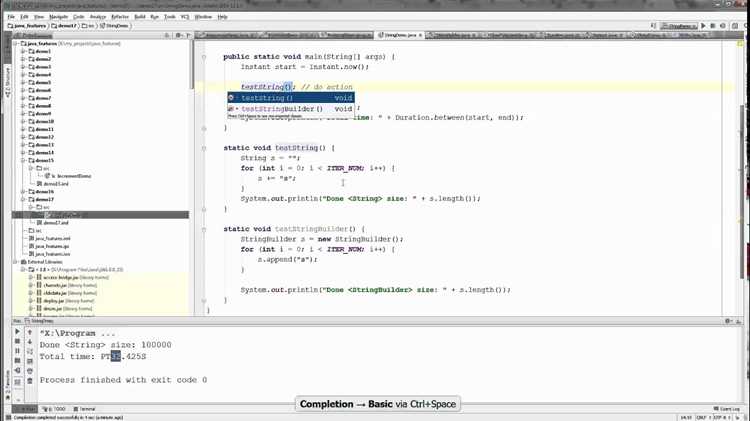
Task: Expand the demo10 module folder
Action: pyautogui.click(x=23, y=122)
